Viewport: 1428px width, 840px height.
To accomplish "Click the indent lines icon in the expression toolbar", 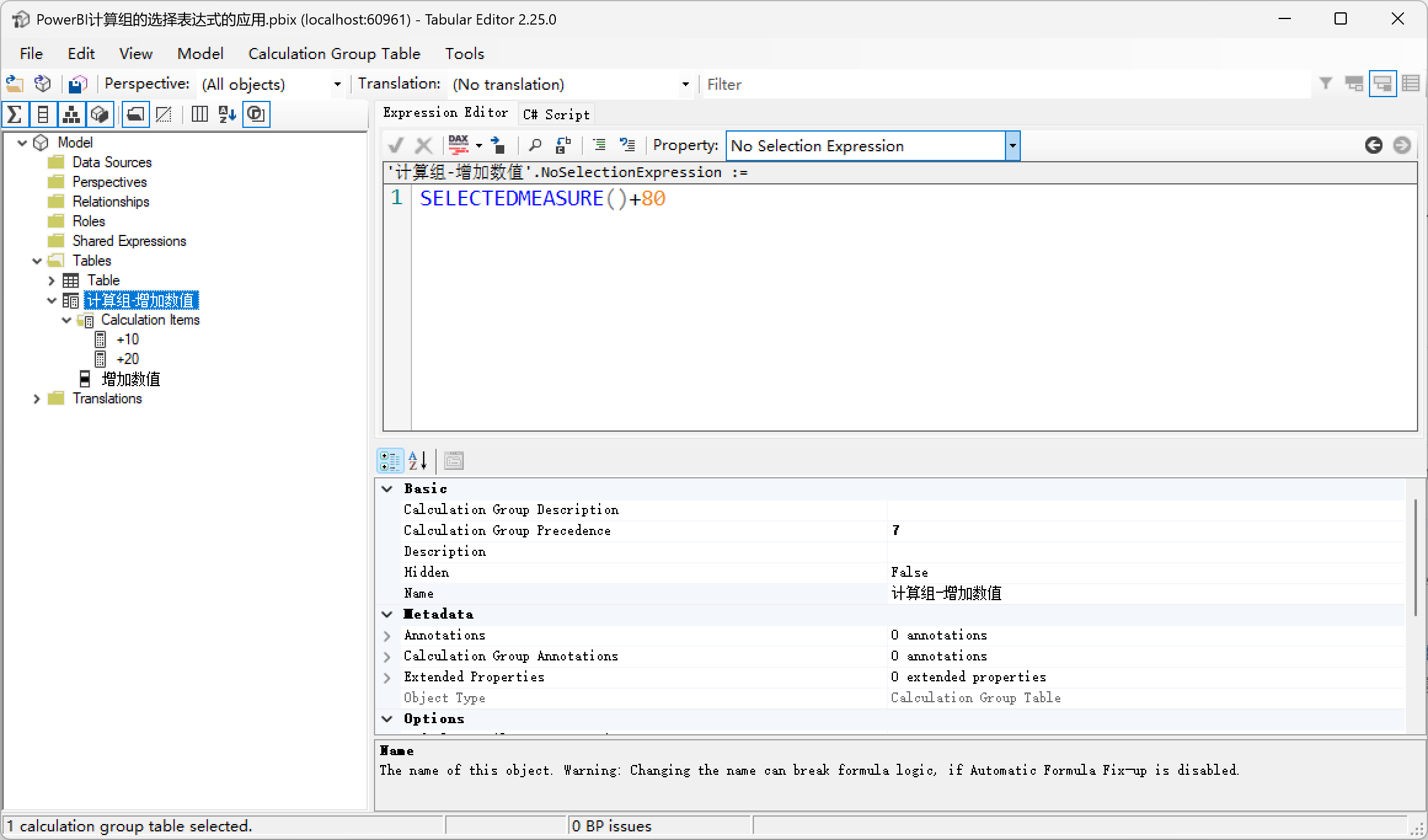I will pyautogui.click(x=599, y=146).
